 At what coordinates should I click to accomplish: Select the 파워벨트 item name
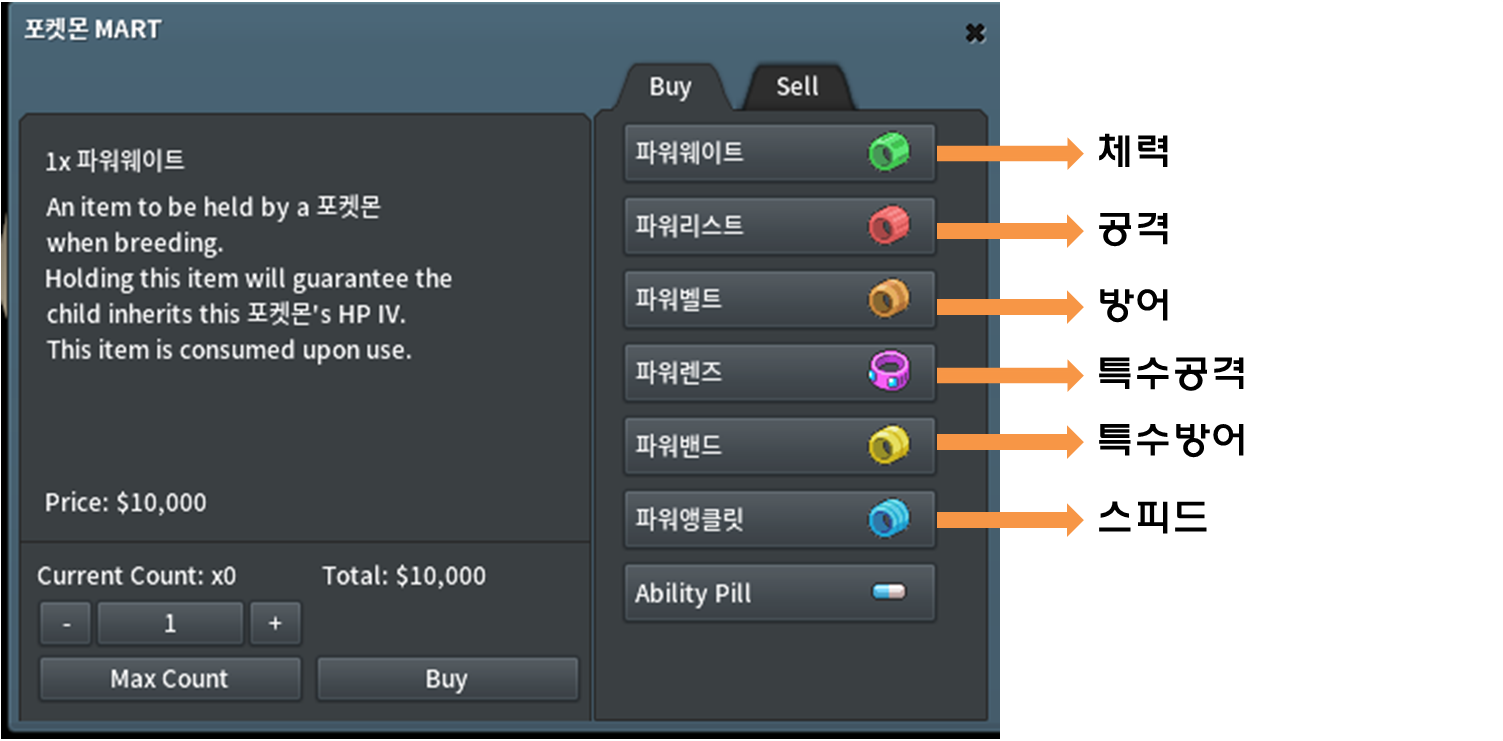tap(678, 300)
